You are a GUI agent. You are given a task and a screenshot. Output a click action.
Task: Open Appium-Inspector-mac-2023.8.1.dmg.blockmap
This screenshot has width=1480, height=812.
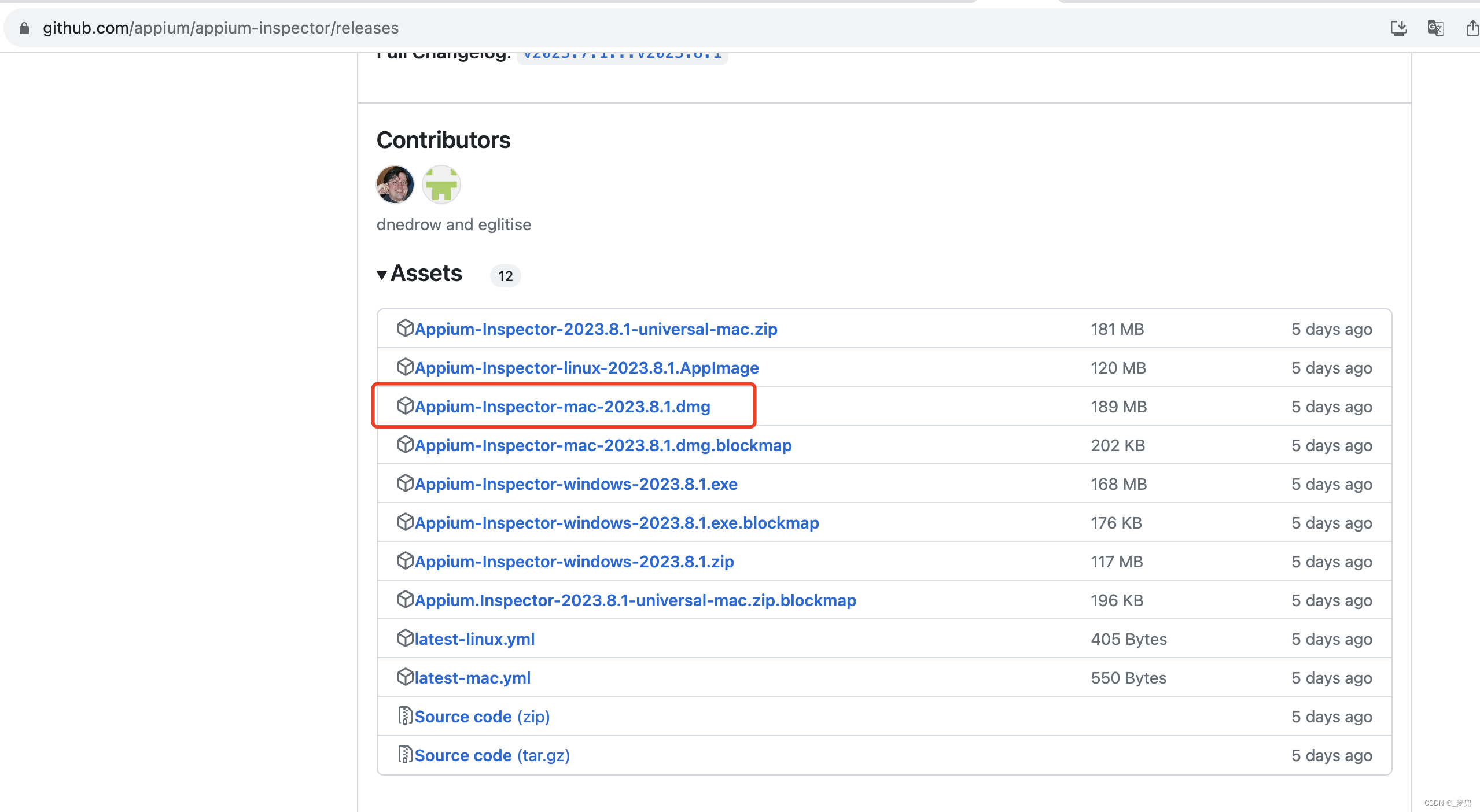[x=603, y=445]
